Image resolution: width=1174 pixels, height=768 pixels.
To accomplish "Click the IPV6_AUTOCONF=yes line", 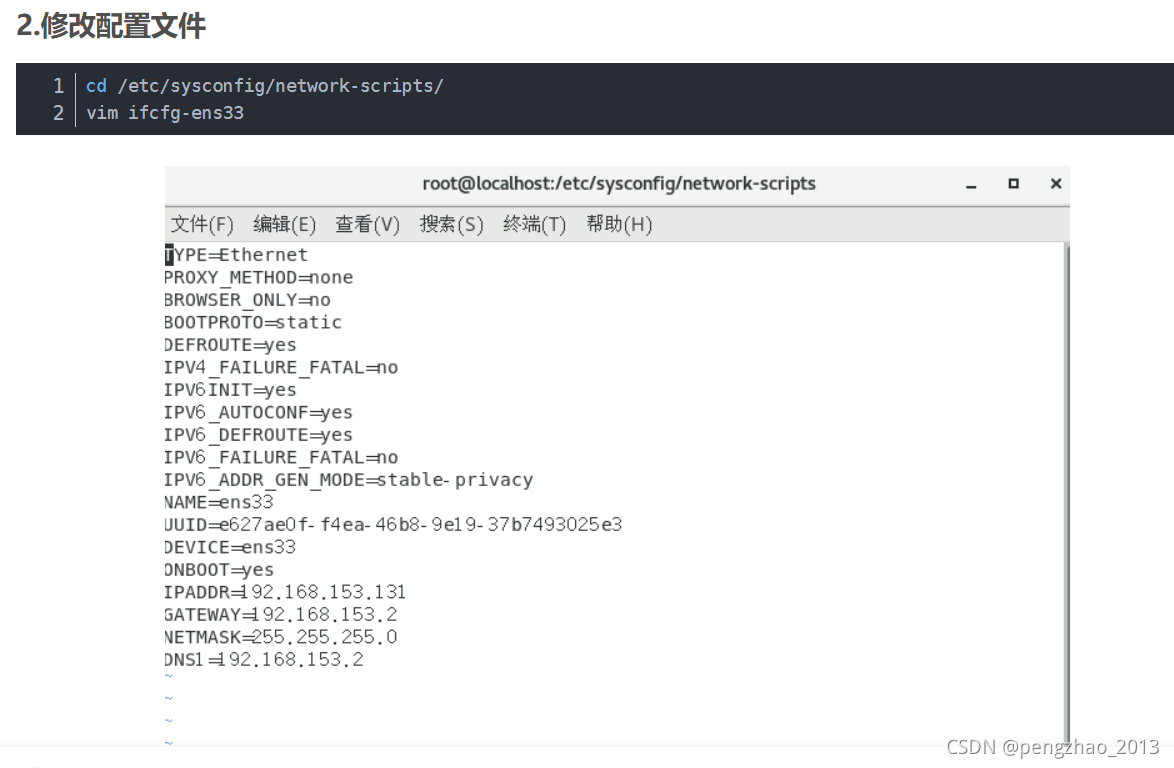I will [258, 412].
